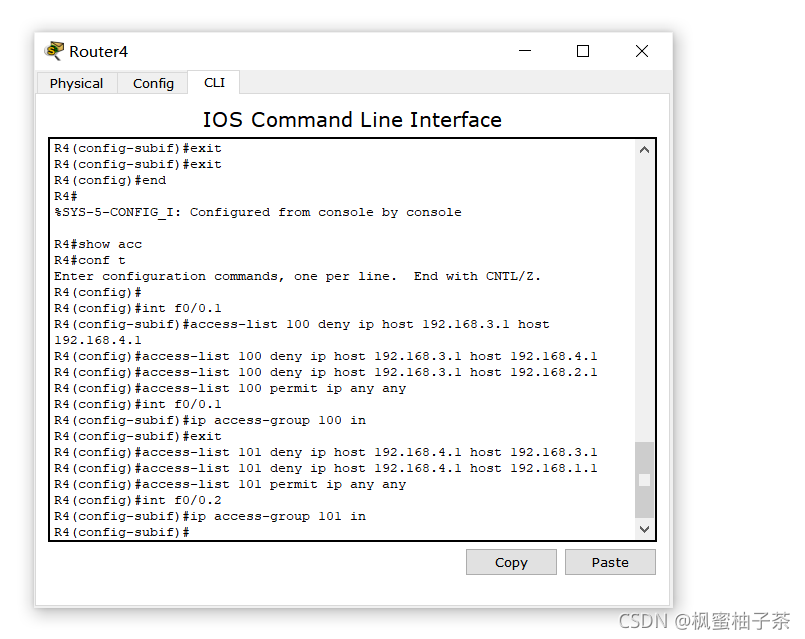This screenshot has height=639, width=805.
Task: Open the Config tab
Action: (x=153, y=83)
